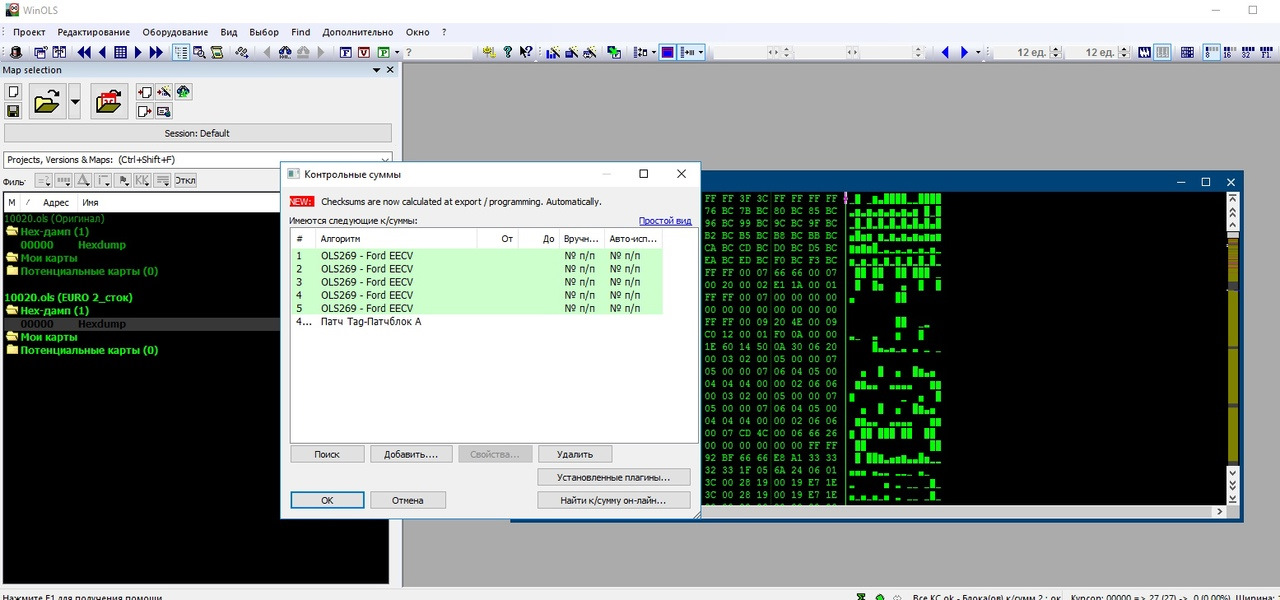
Task: Select floating-point data view
Action: (1265, 52)
